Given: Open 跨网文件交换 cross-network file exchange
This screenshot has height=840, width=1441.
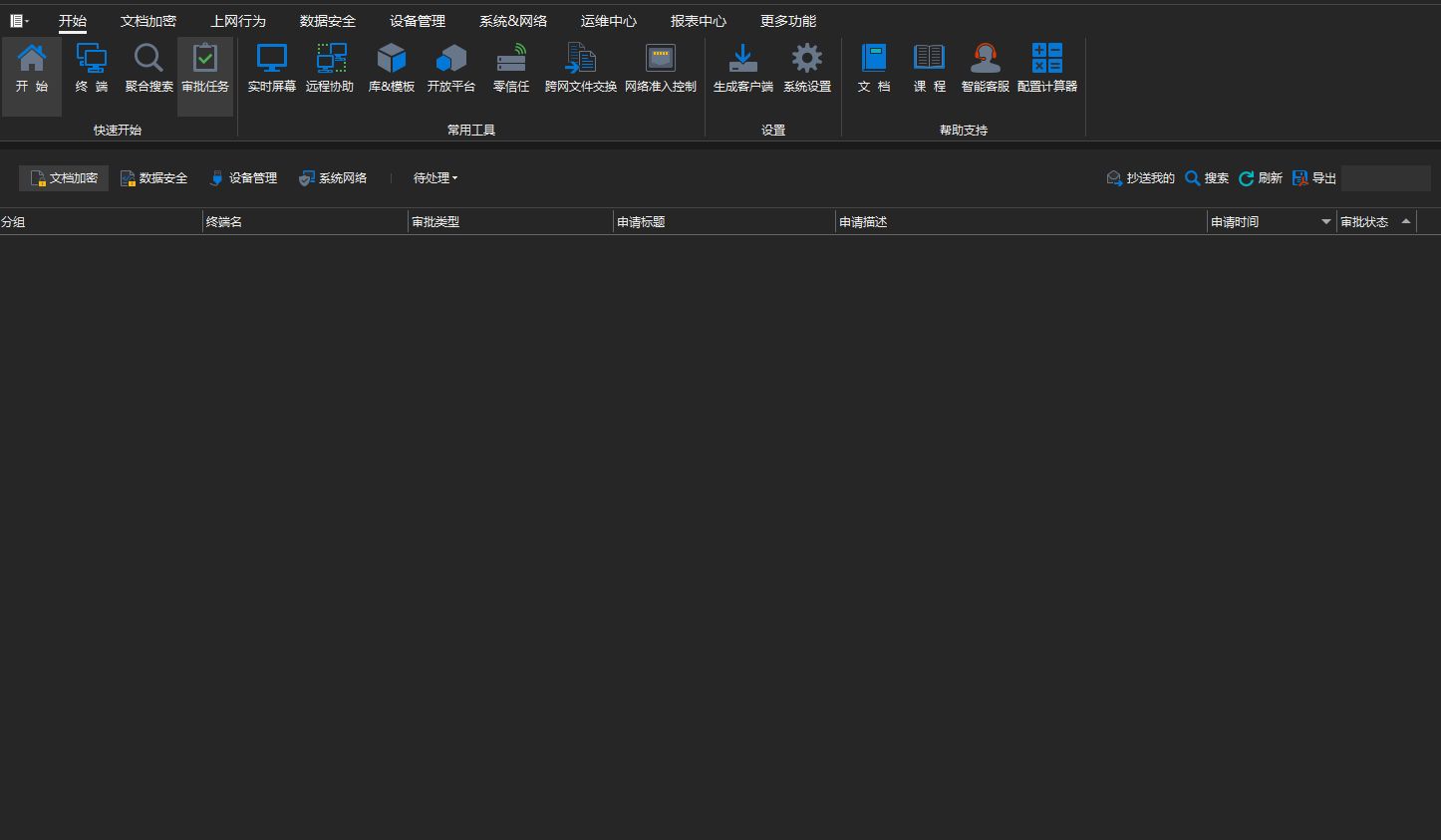Looking at the screenshot, I should coord(581,69).
